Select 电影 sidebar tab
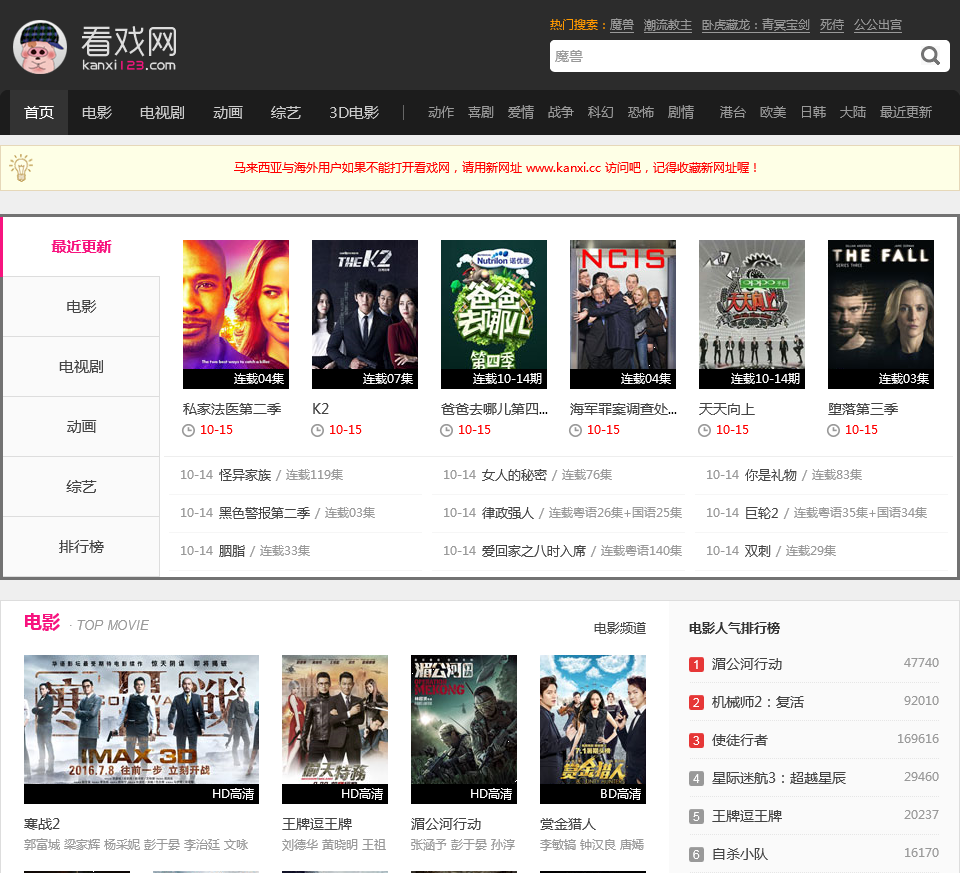This screenshot has height=873, width=960. [x=81, y=307]
